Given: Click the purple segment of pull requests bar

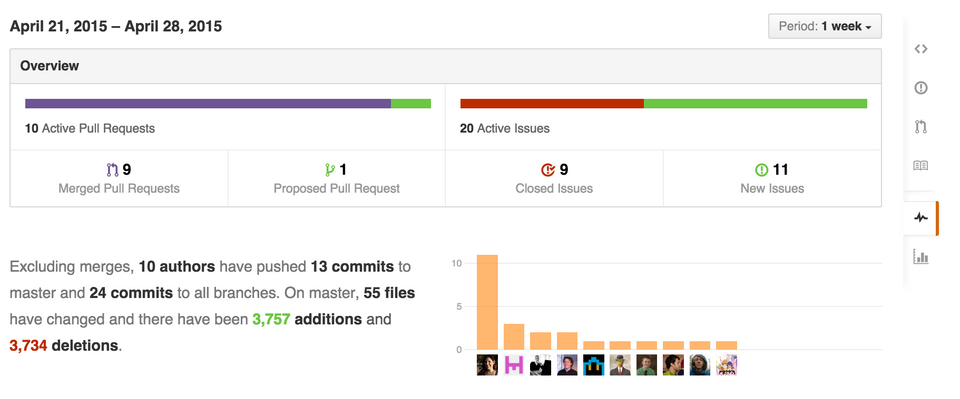Looking at the screenshot, I should tap(208, 103).
